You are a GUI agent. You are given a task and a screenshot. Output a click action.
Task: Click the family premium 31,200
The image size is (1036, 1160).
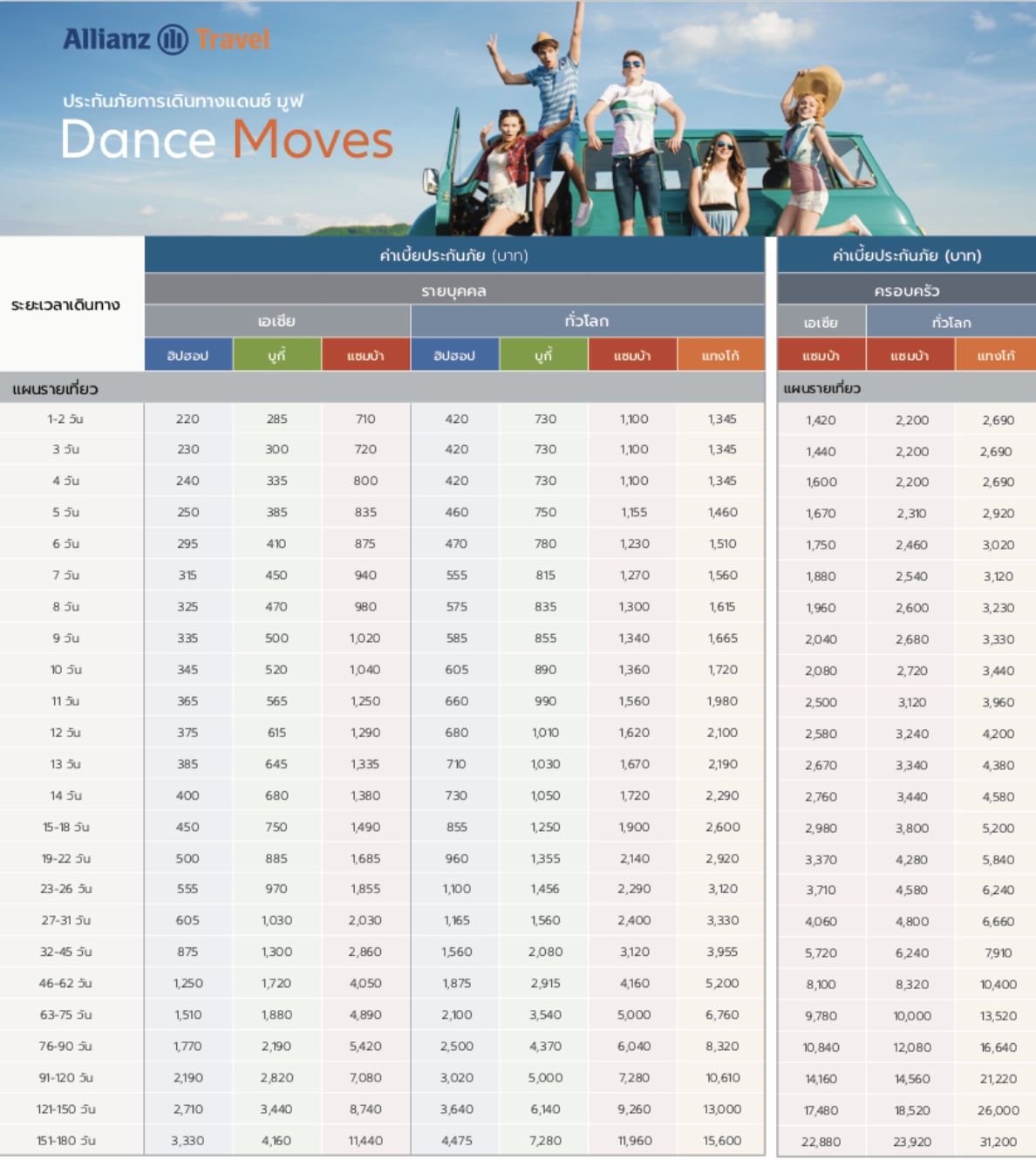point(998,1142)
